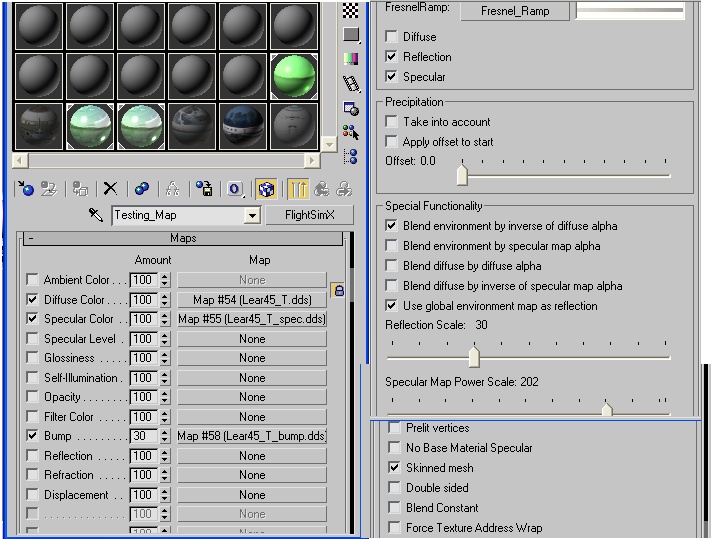718x539 pixels.
Task: Open the Material/Map Navigator icon
Action: point(350,156)
